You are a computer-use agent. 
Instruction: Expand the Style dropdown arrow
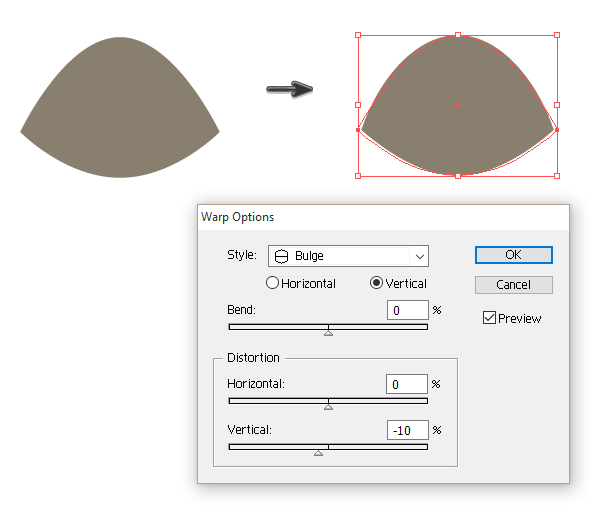point(419,256)
